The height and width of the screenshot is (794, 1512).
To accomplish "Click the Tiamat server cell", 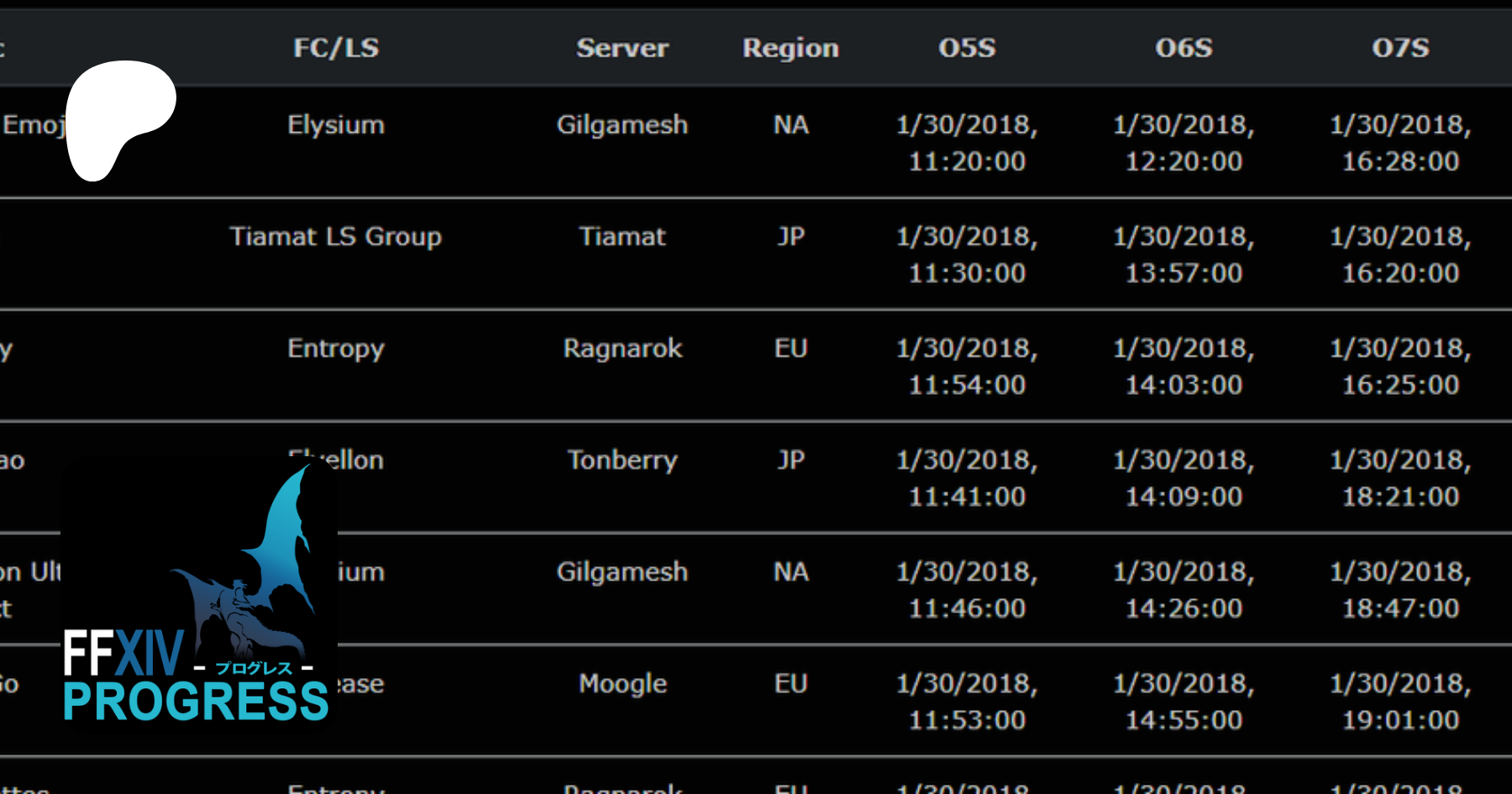I will tap(622, 237).
